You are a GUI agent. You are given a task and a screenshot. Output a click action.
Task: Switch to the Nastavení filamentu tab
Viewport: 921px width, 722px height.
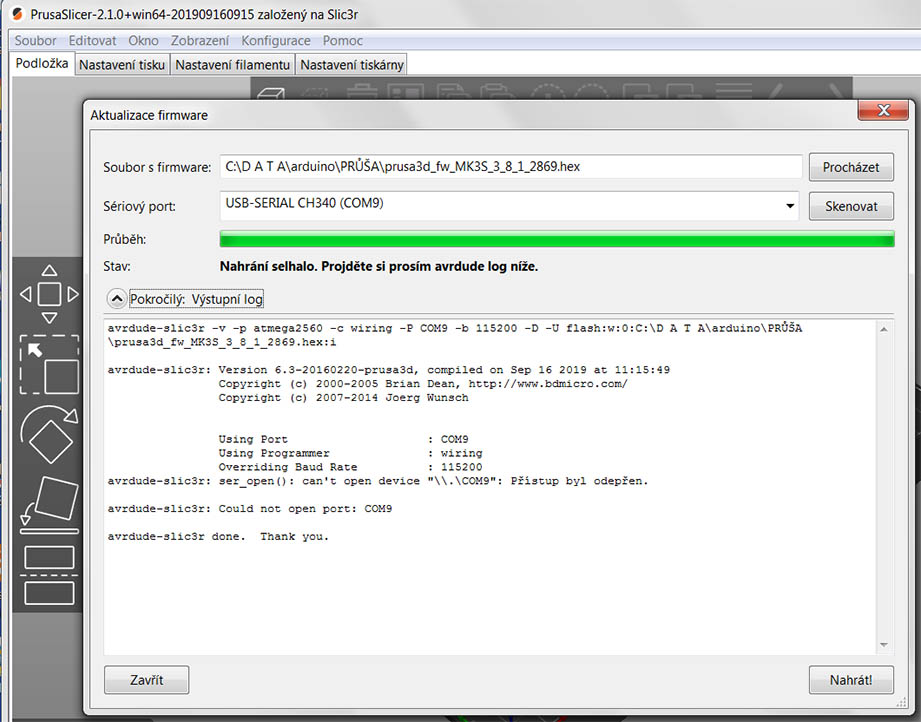[x=234, y=65]
